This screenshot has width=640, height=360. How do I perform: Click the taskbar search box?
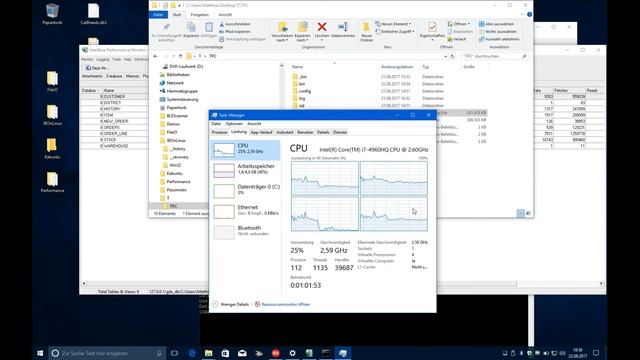(x=107, y=353)
